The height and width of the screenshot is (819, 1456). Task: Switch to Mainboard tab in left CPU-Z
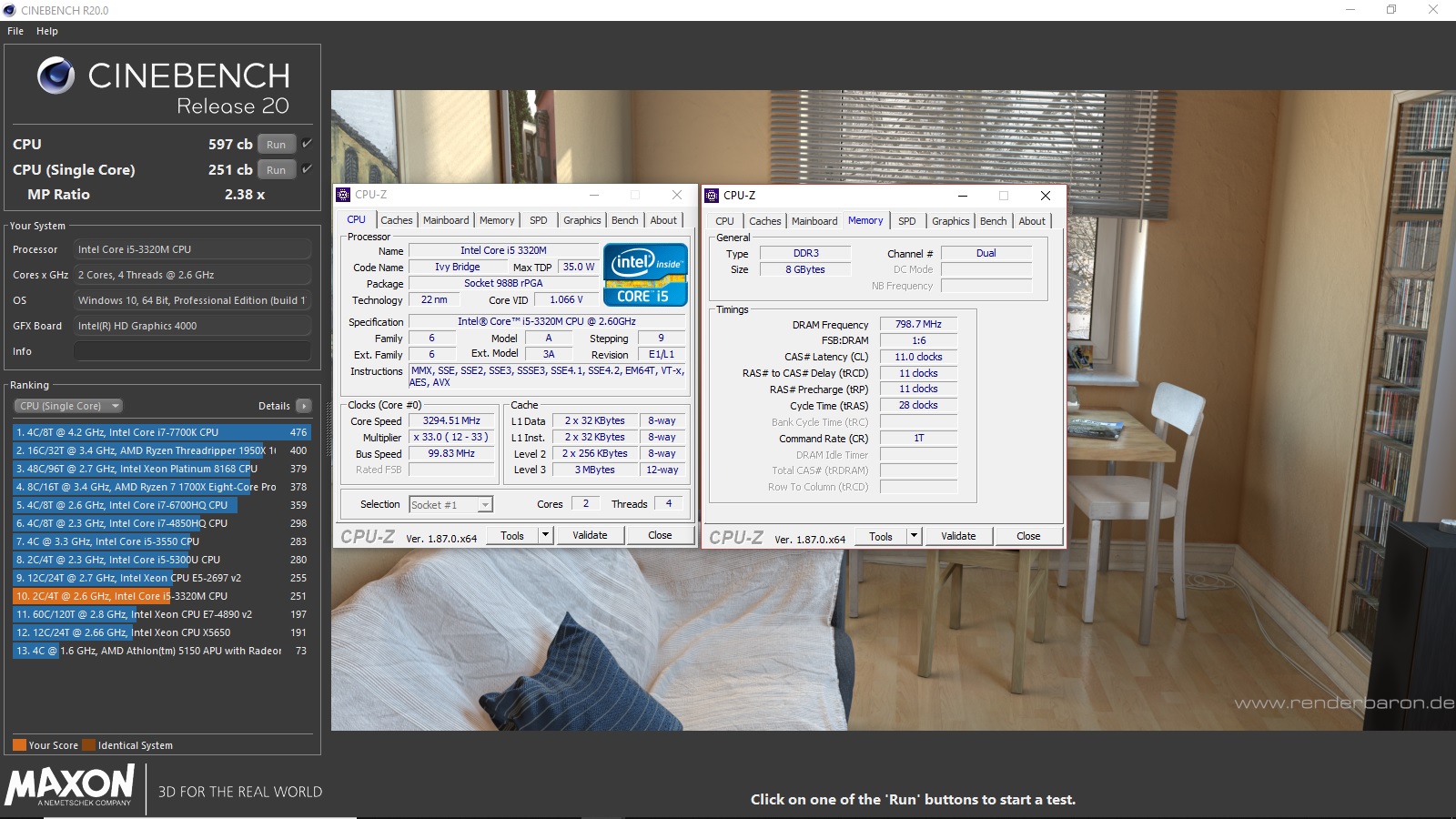pos(446,220)
